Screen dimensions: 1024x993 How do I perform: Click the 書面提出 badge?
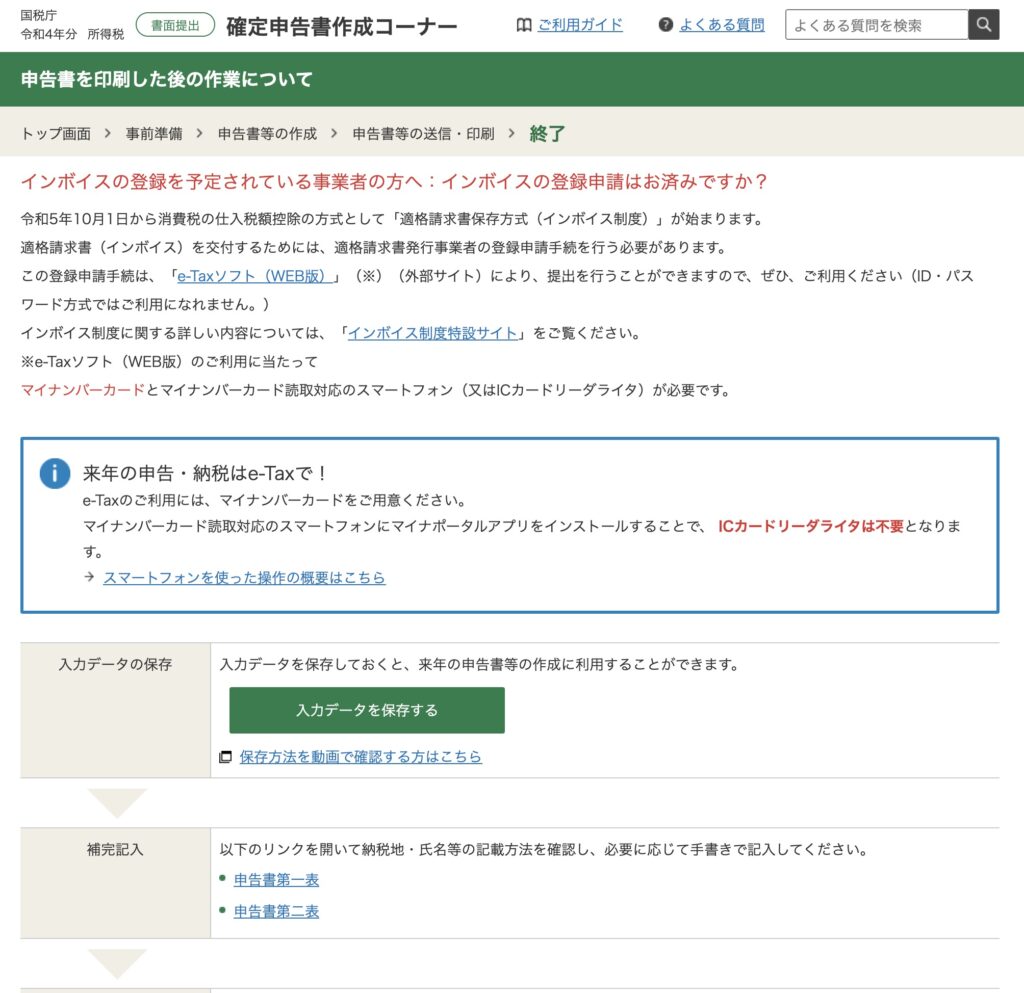click(x=175, y=25)
